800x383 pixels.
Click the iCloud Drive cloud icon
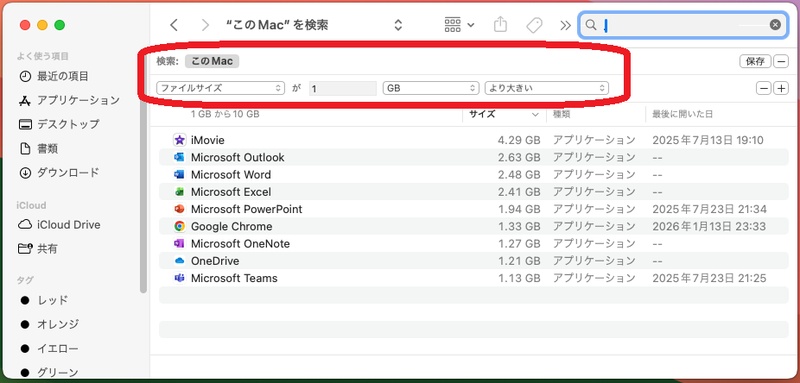pos(25,225)
